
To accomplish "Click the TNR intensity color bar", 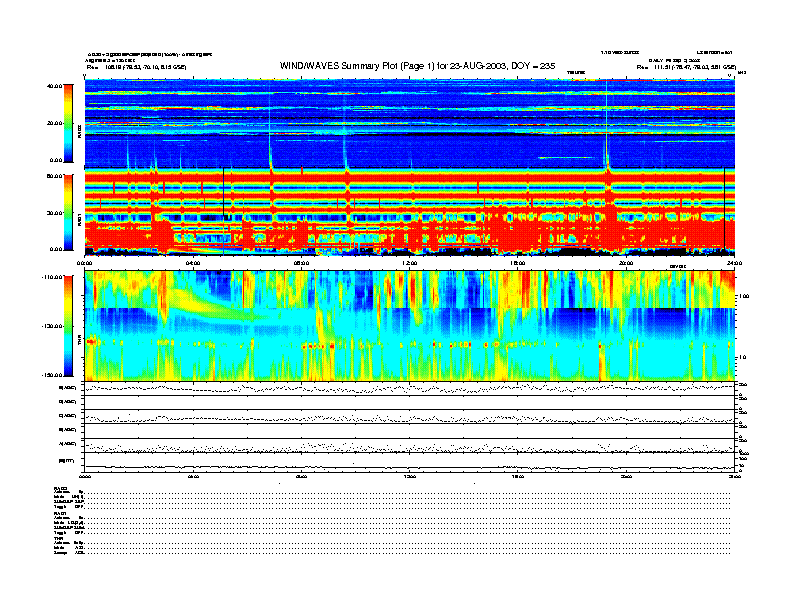I will [68, 326].
